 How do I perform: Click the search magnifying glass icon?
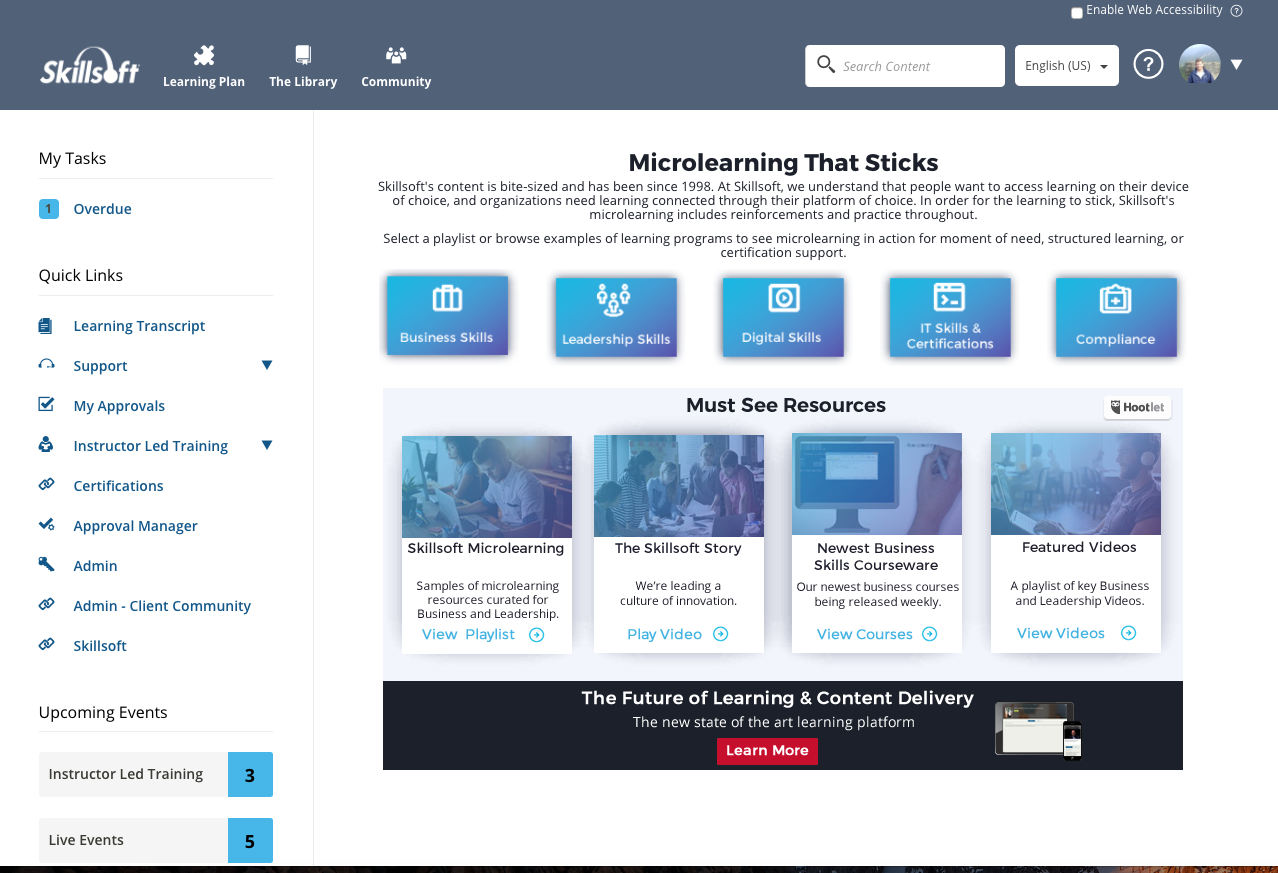coord(826,64)
